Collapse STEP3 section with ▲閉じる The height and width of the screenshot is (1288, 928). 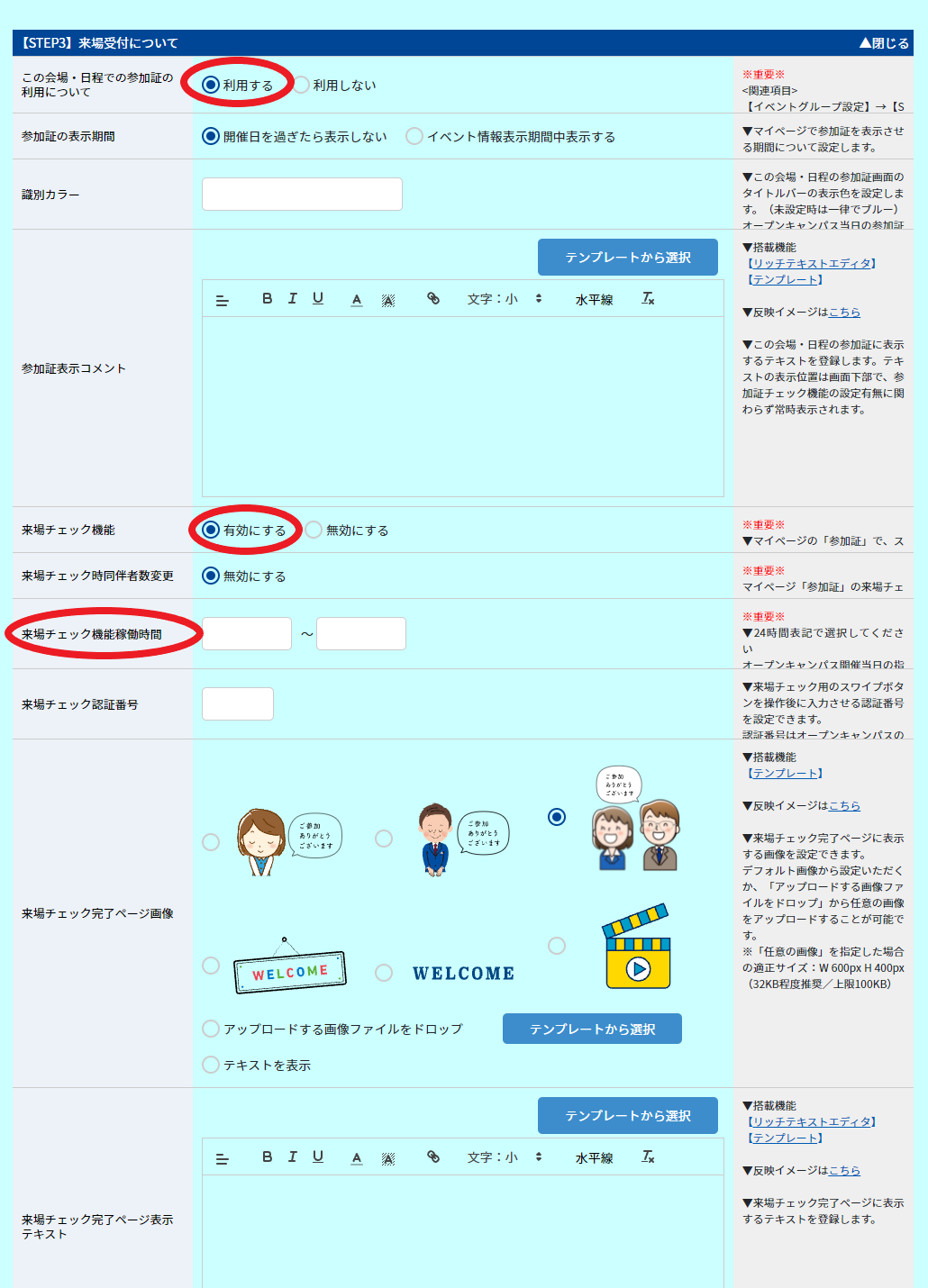click(884, 43)
